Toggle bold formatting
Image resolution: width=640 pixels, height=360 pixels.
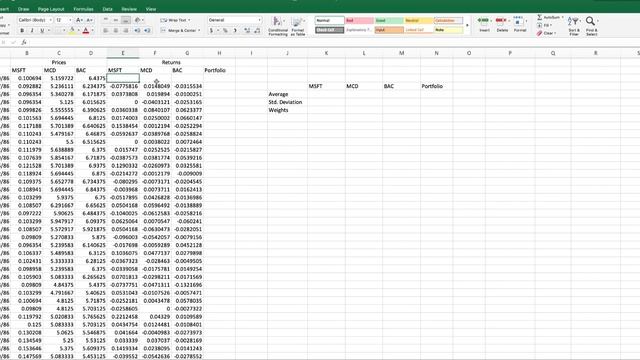point(22,31)
